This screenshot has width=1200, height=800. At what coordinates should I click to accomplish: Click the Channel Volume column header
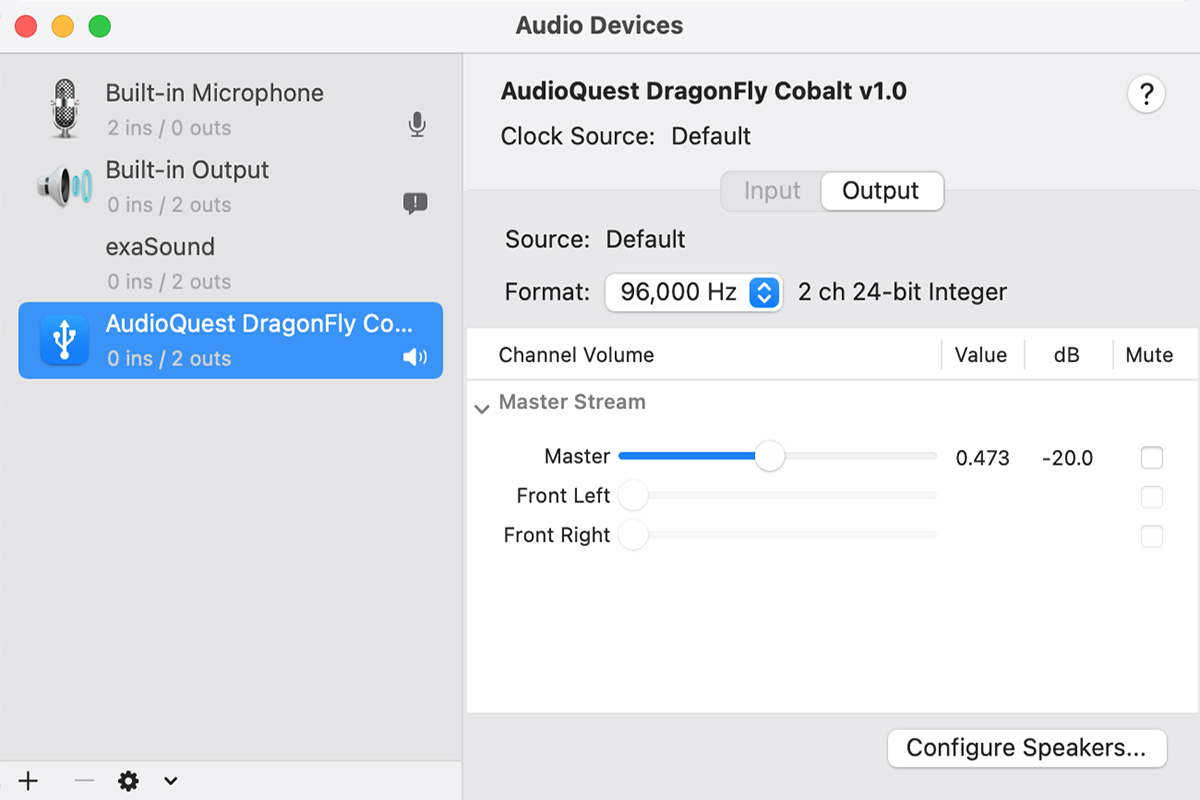click(576, 355)
